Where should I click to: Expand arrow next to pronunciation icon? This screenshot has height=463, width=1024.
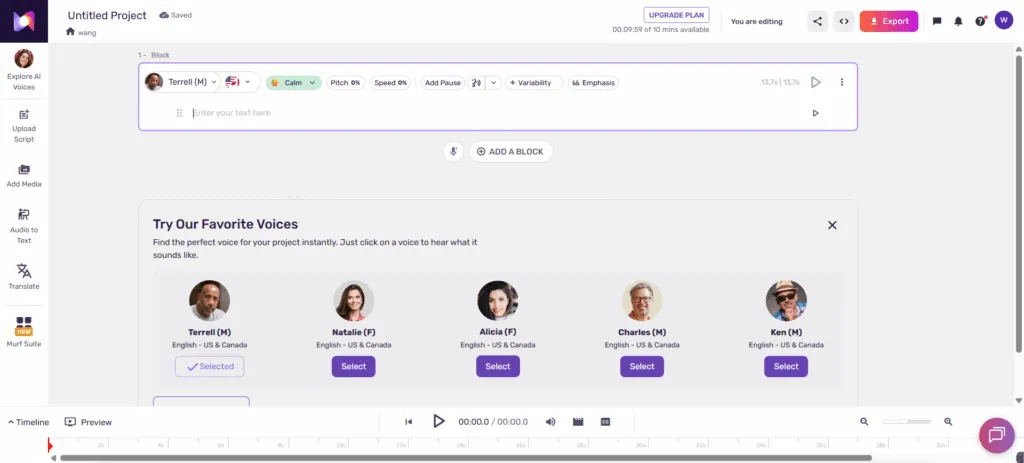click(494, 83)
